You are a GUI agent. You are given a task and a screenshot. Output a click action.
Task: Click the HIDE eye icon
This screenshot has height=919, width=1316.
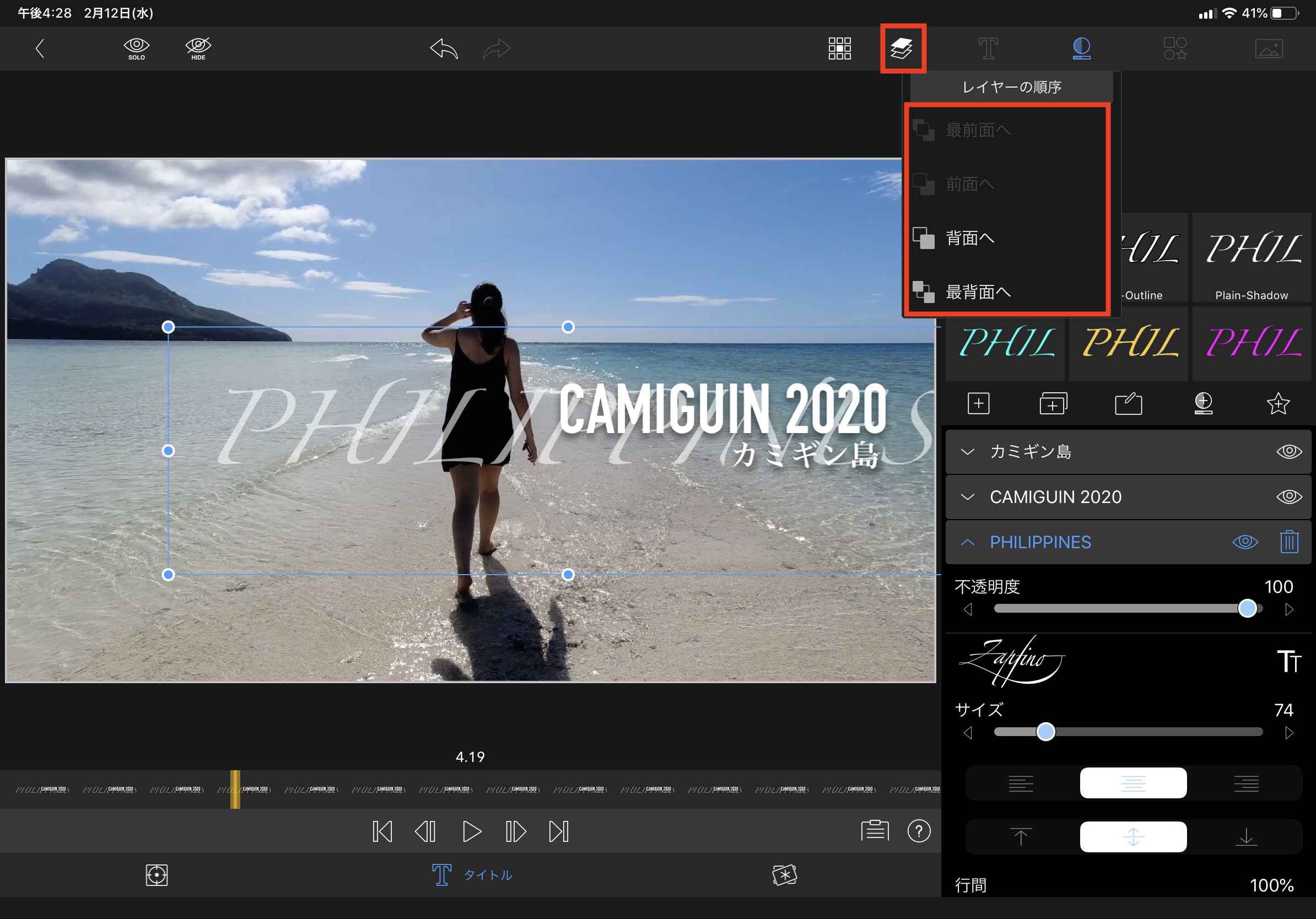click(198, 48)
